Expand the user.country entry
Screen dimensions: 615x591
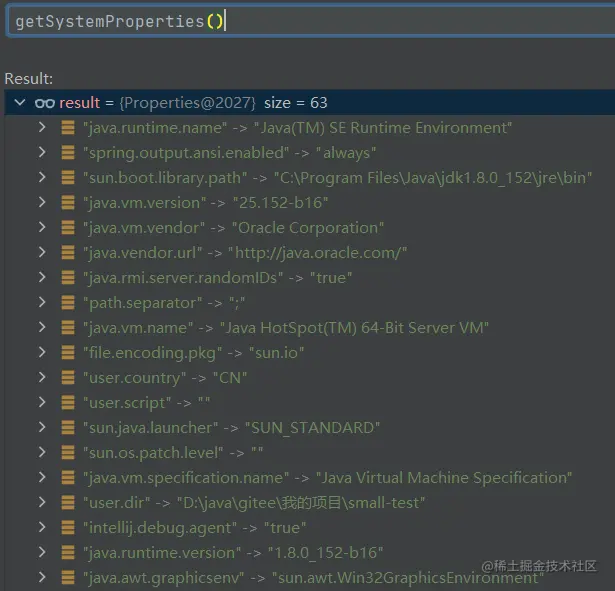[42, 377]
